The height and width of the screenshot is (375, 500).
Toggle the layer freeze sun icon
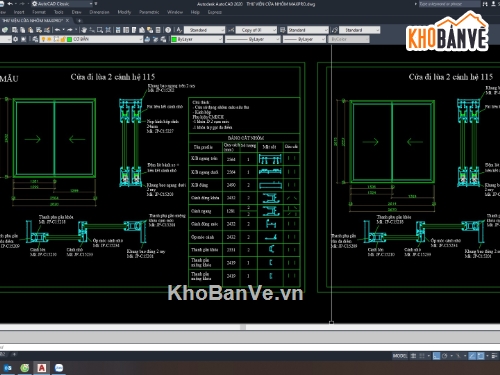click(x=49, y=39)
